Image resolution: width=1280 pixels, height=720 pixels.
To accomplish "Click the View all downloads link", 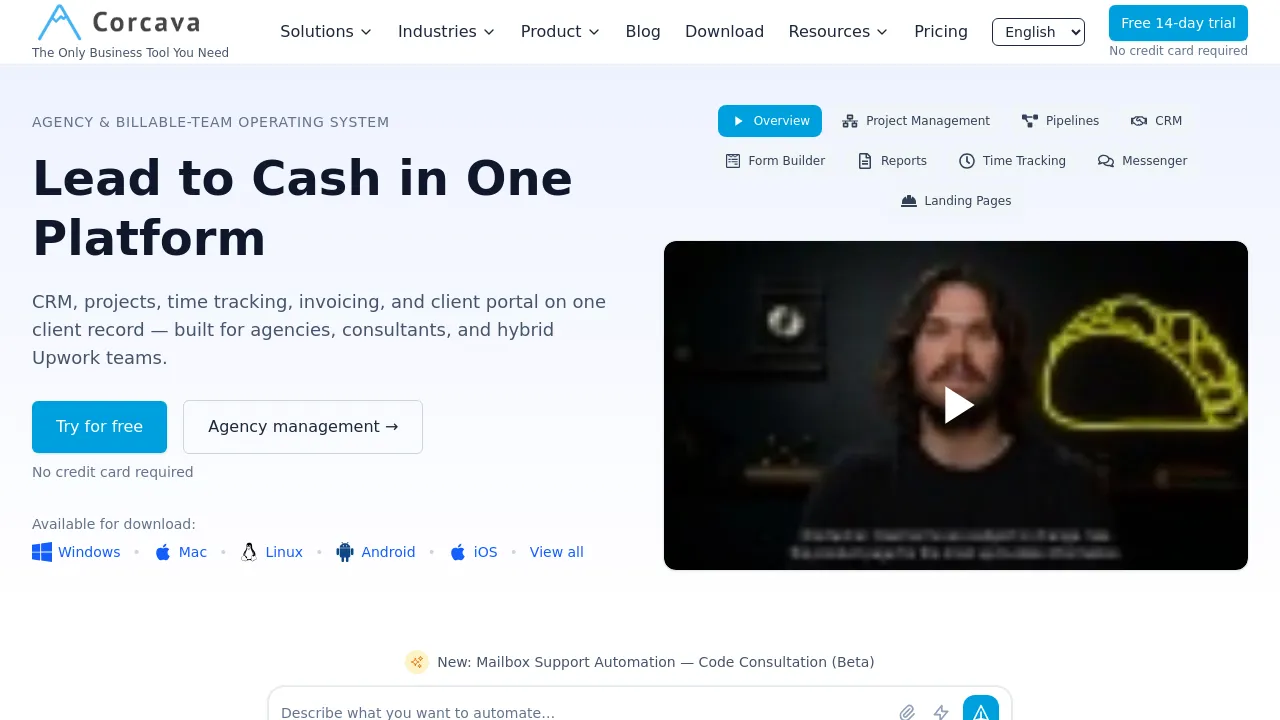I will coord(557,552).
